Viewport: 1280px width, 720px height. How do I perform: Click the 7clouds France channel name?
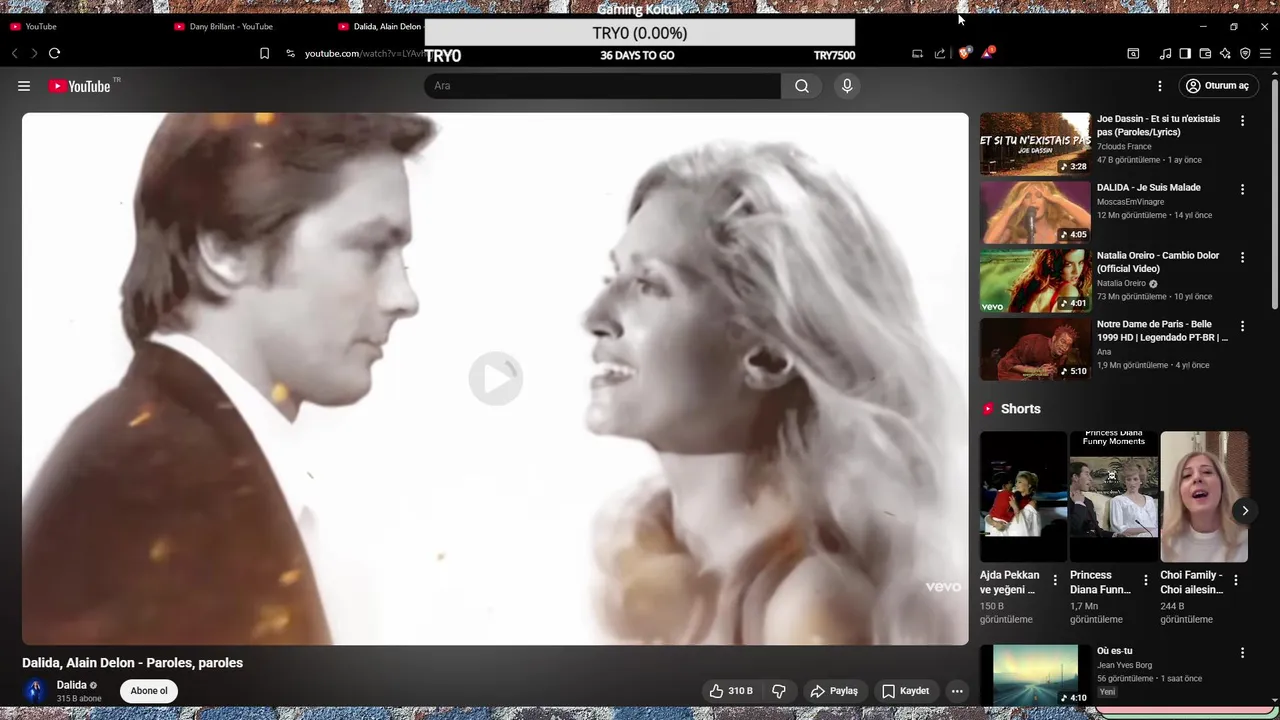[1124, 147]
